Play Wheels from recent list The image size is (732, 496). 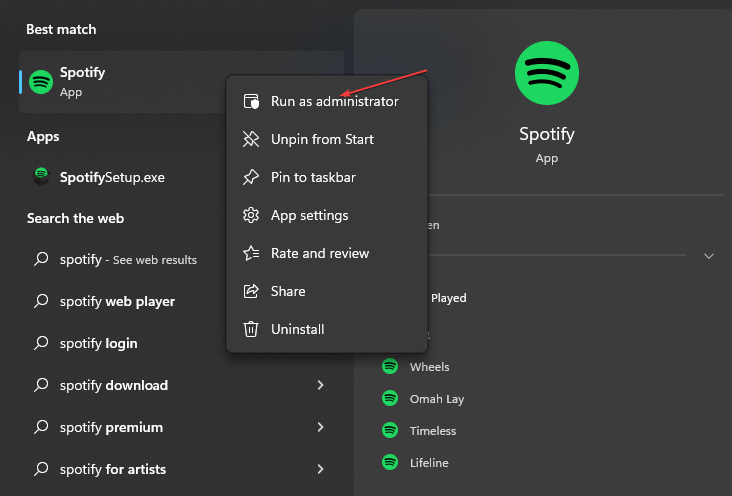pos(429,367)
